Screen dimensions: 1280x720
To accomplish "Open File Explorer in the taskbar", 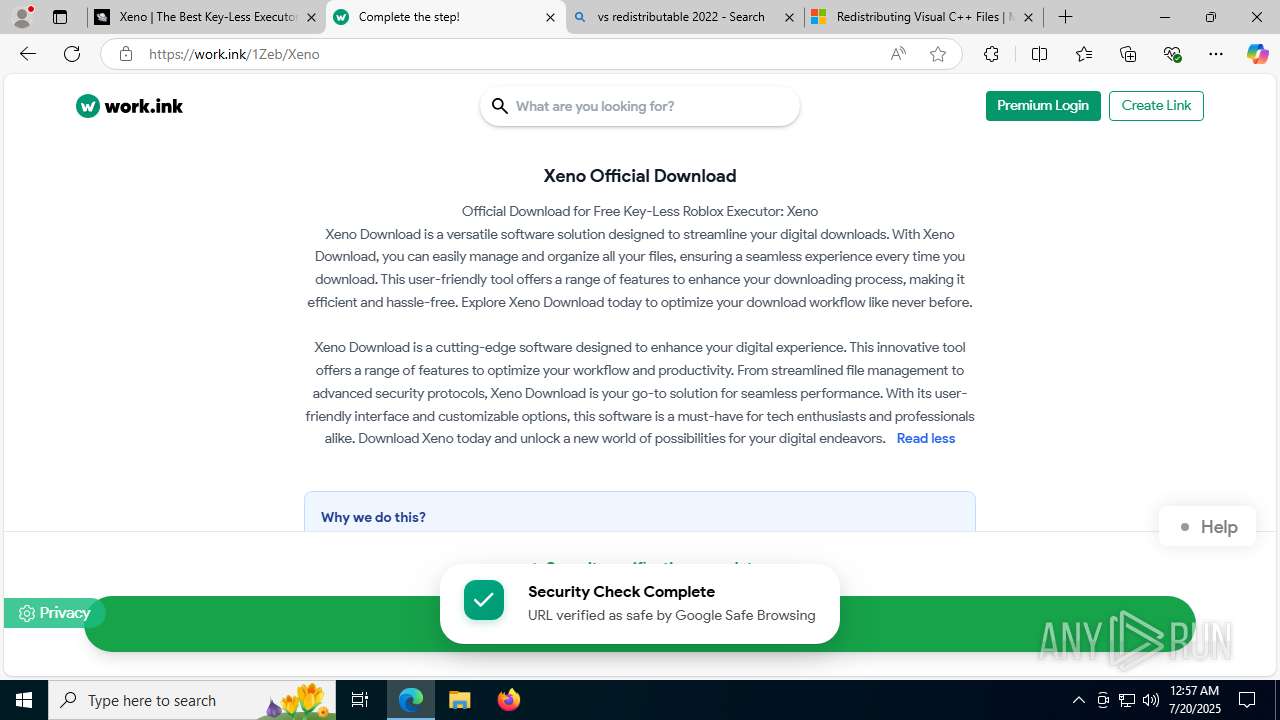I will pyautogui.click(x=459, y=700).
